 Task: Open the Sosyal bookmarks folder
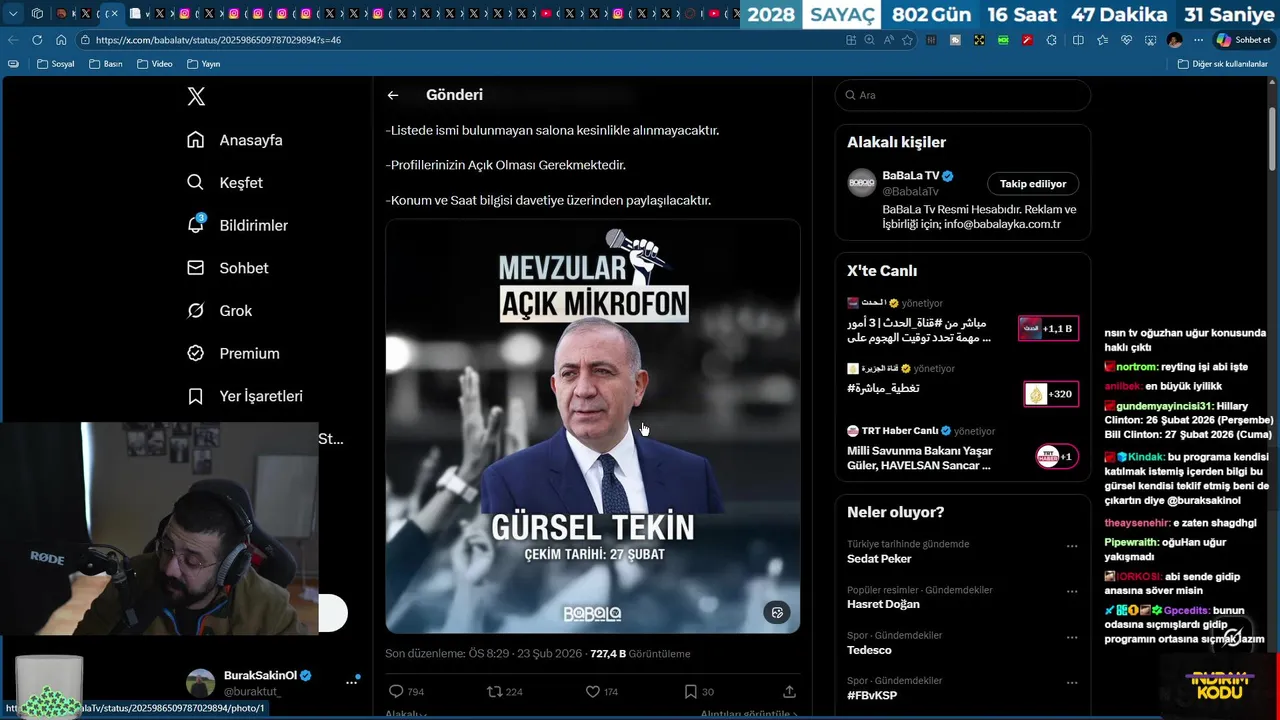pos(55,64)
